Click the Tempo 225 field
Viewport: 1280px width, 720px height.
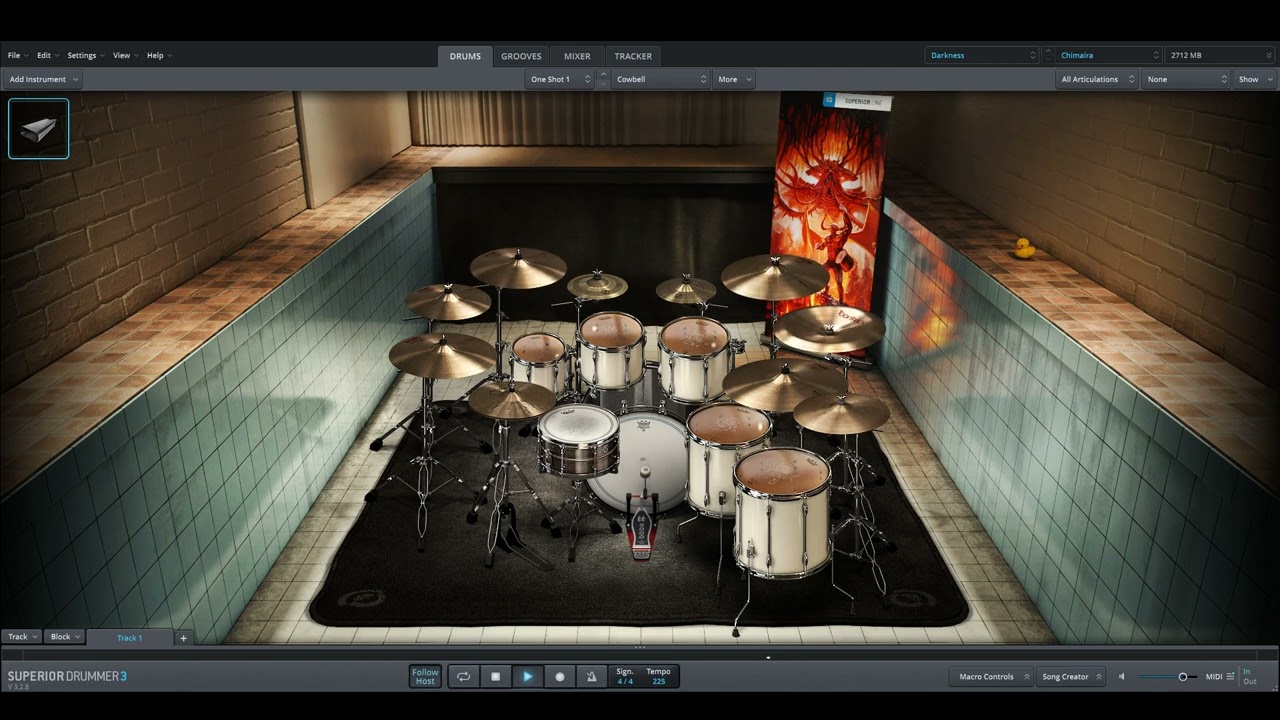tap(658, 677)
